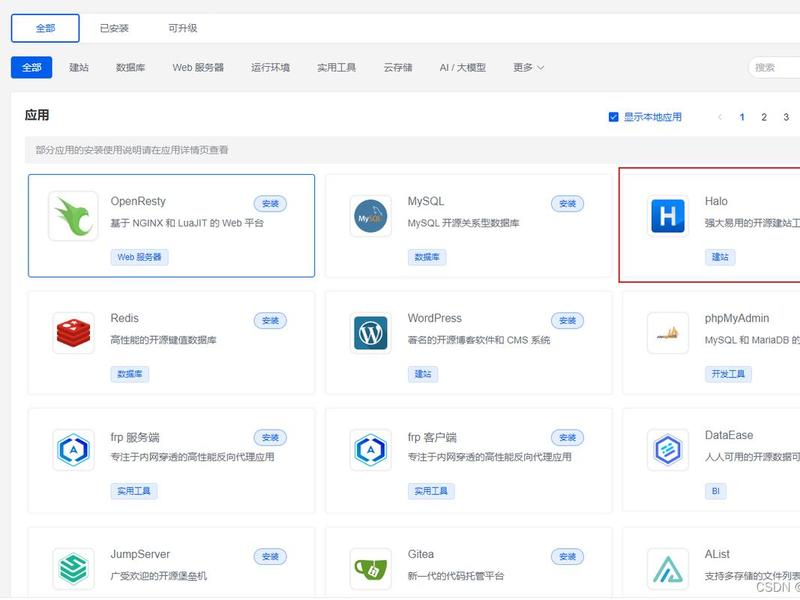Switch to the 可升级 tab
Screen dimensions: 800x600
(183, 28)
